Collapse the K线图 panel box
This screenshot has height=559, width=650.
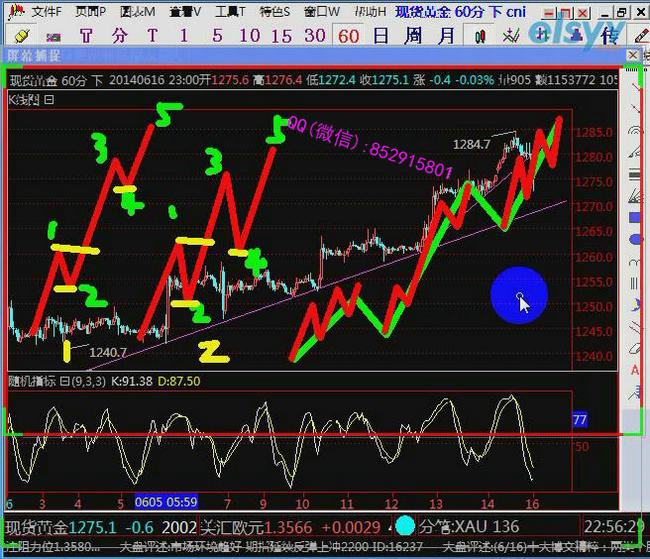(x=49, y=100)
